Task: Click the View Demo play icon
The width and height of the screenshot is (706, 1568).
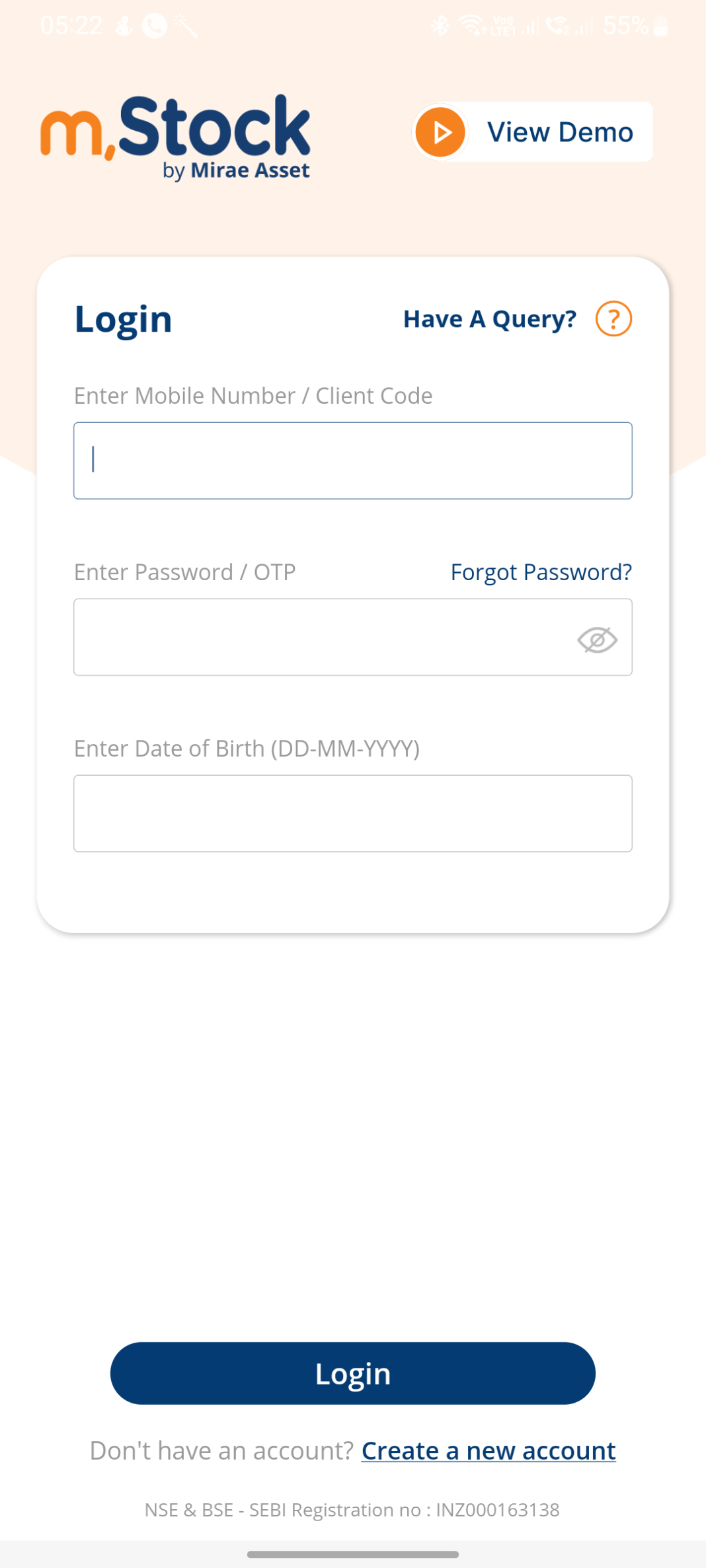Action: pyautogui.click(x=440, y=131)
